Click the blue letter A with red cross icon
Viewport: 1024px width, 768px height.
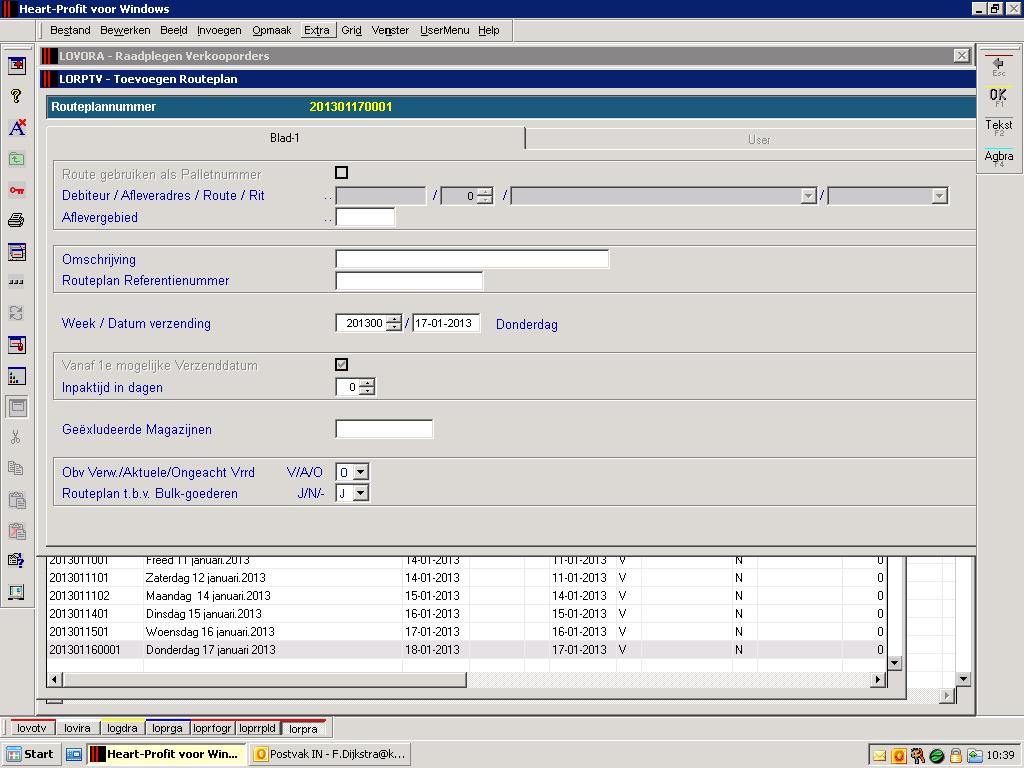point(17,127)
